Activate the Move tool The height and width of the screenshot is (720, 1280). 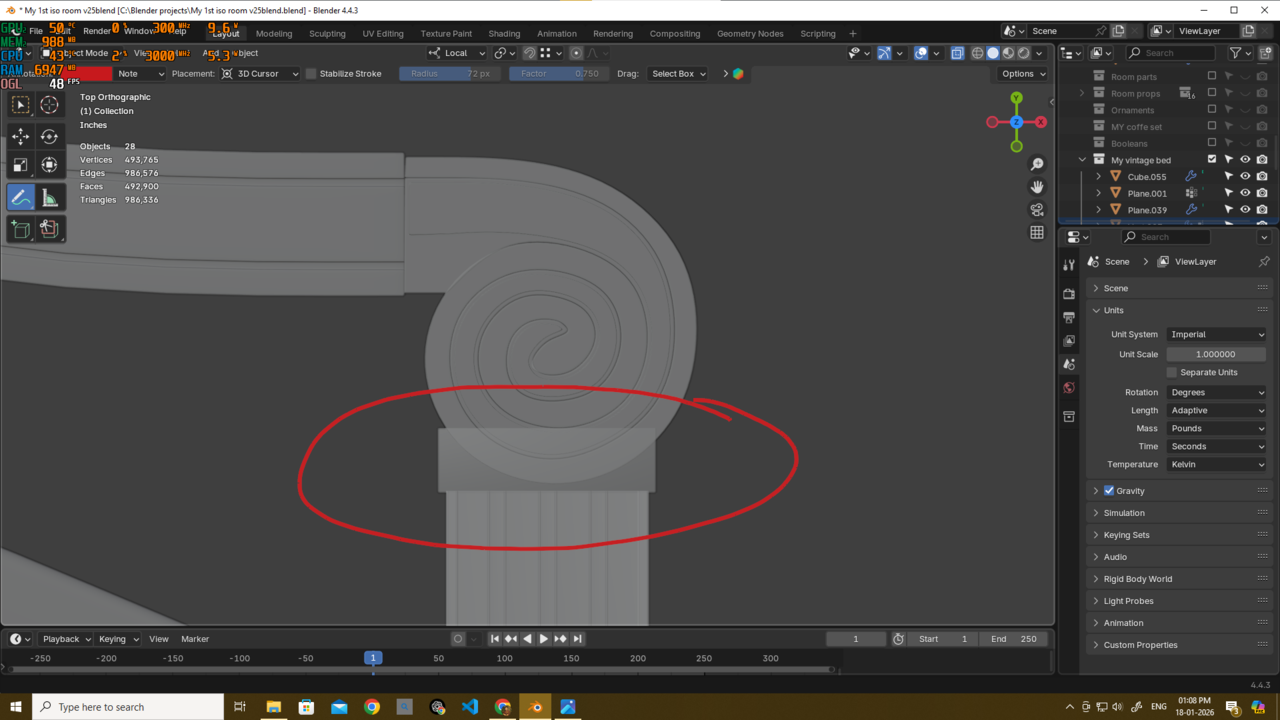click(x=20, y=136)
